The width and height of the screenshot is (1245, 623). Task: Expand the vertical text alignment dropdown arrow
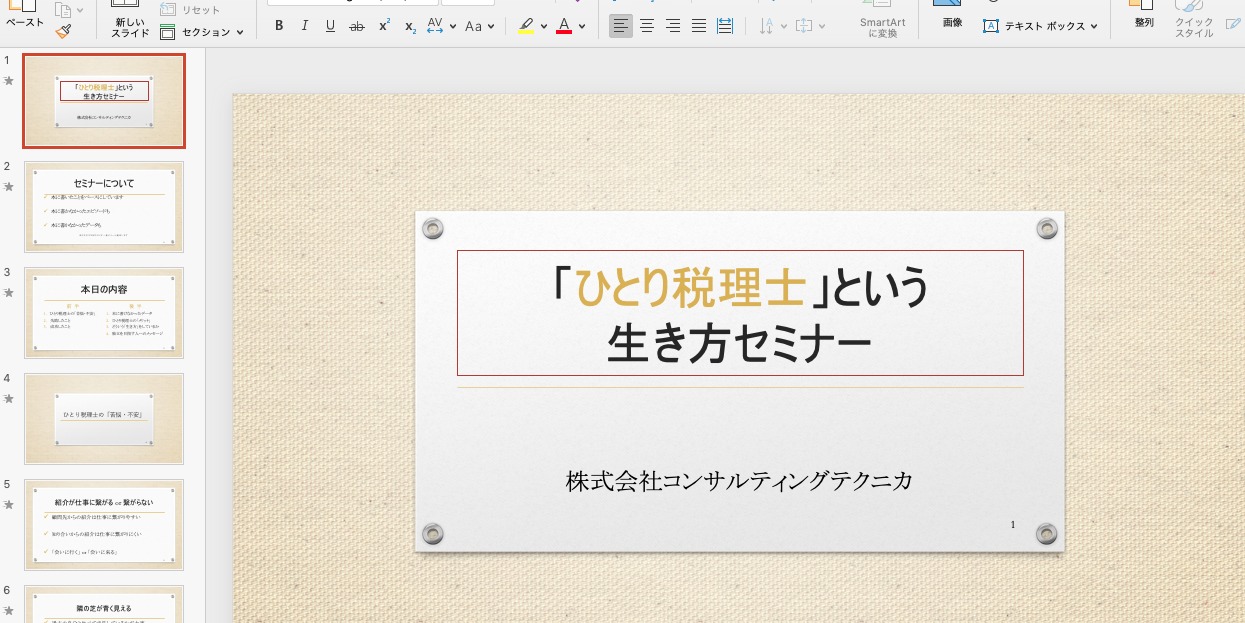(x=820, y=27)
